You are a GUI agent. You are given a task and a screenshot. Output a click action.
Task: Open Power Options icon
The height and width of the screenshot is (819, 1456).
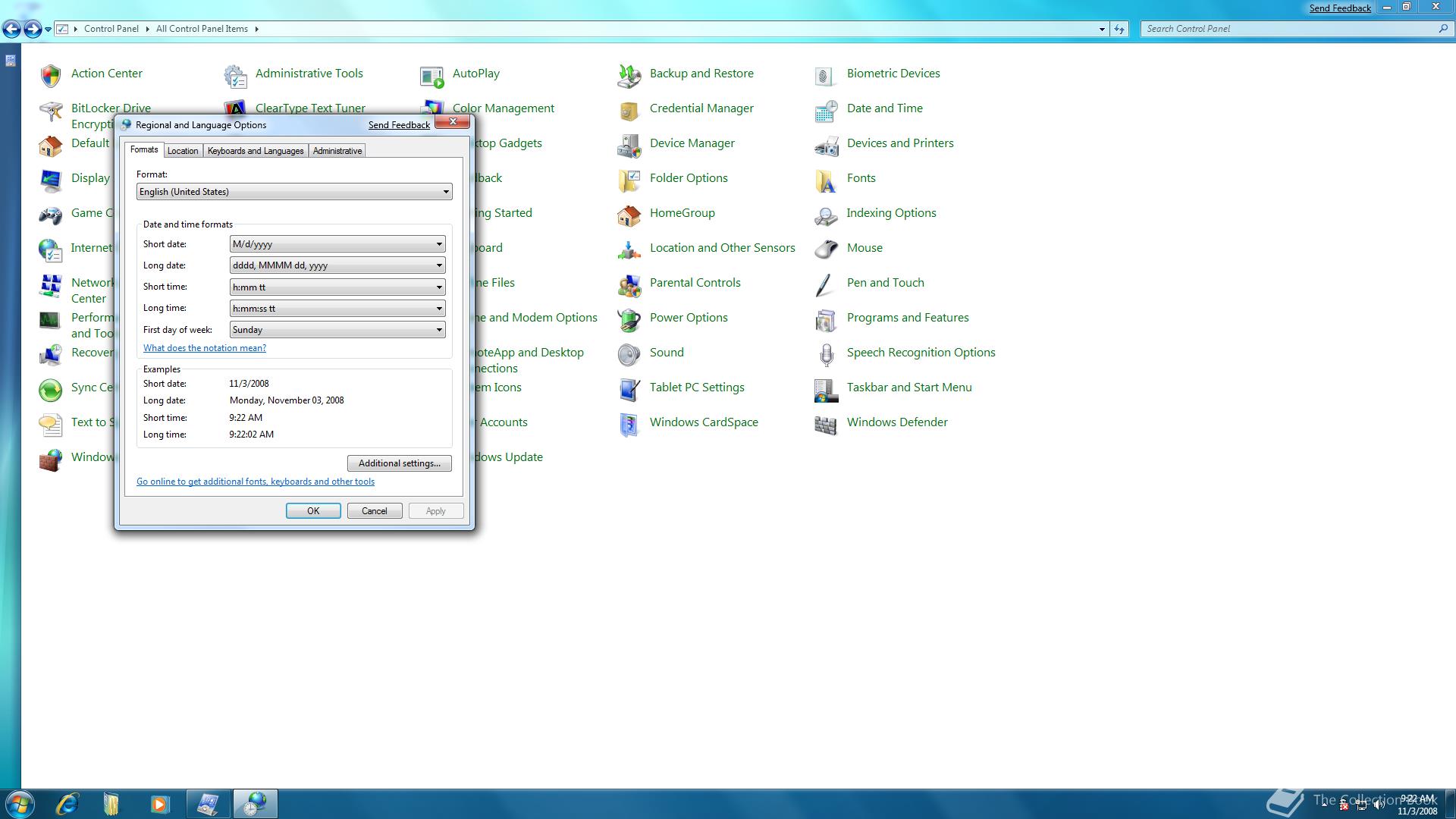[x=629, y=319]
